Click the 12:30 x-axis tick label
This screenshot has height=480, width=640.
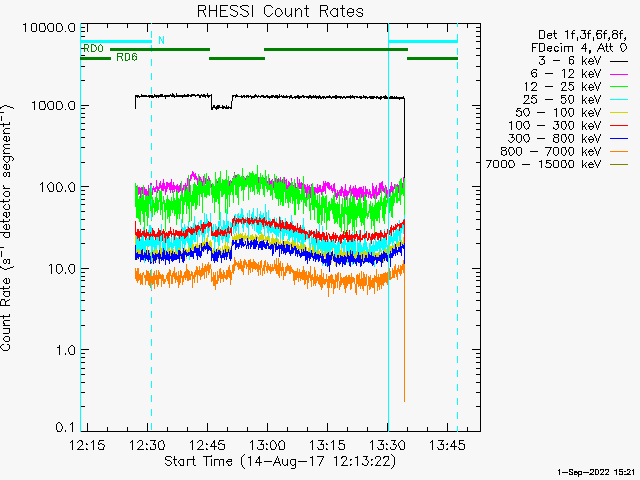coord(147,445)
